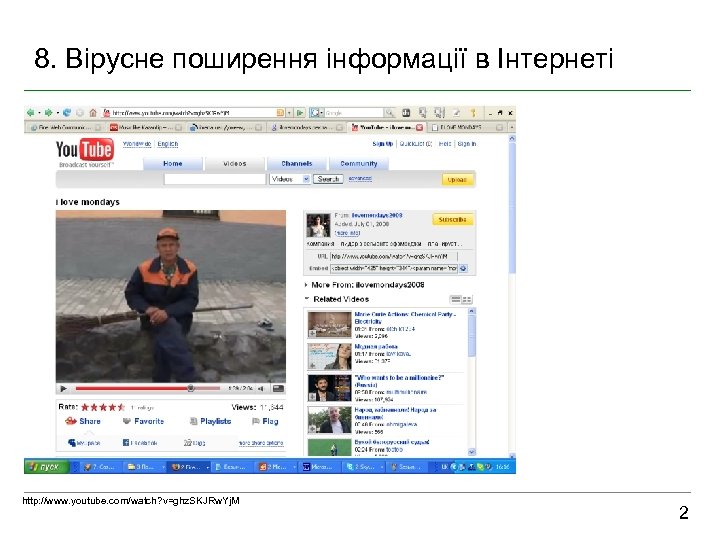Viewport: 720px width, 540px height.
Task: Click the embed customize gear icon
Action: tap(463, 268)
